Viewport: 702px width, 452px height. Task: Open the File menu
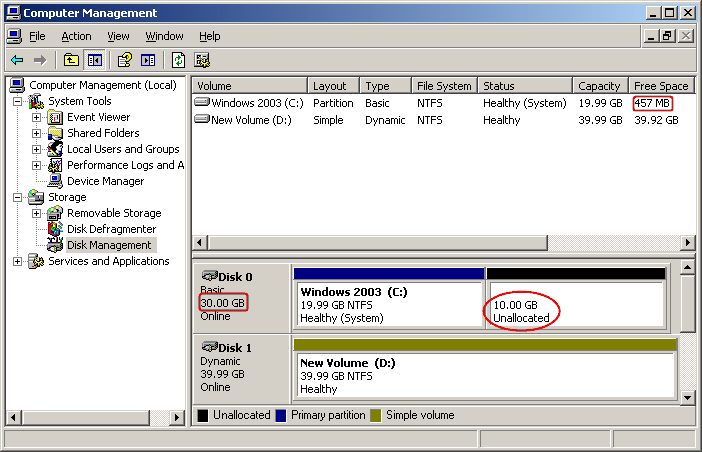coord(37,36)
